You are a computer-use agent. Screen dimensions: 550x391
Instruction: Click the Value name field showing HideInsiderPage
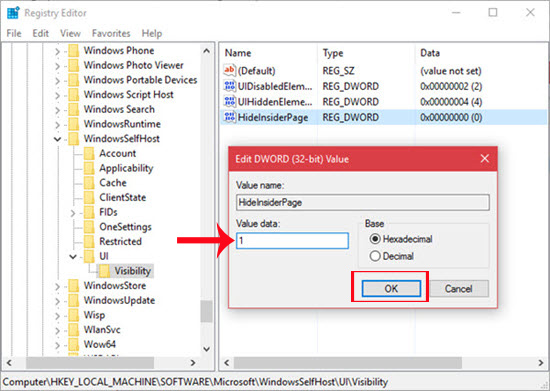pos(363,202)
